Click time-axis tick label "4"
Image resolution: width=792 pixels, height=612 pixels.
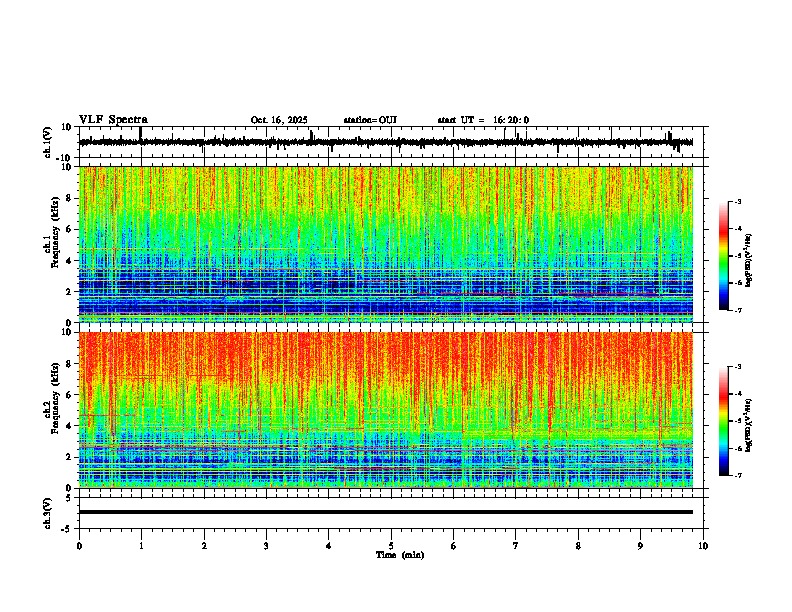(x=329, y=546)
